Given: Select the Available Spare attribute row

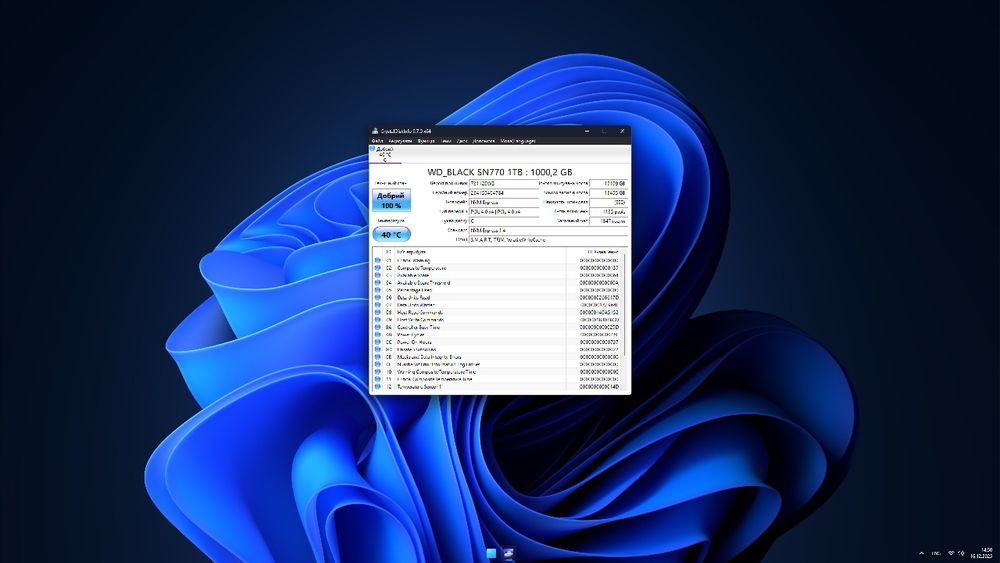Looking at the screenshot, I should pyautogui.click(x=497, y=275).
